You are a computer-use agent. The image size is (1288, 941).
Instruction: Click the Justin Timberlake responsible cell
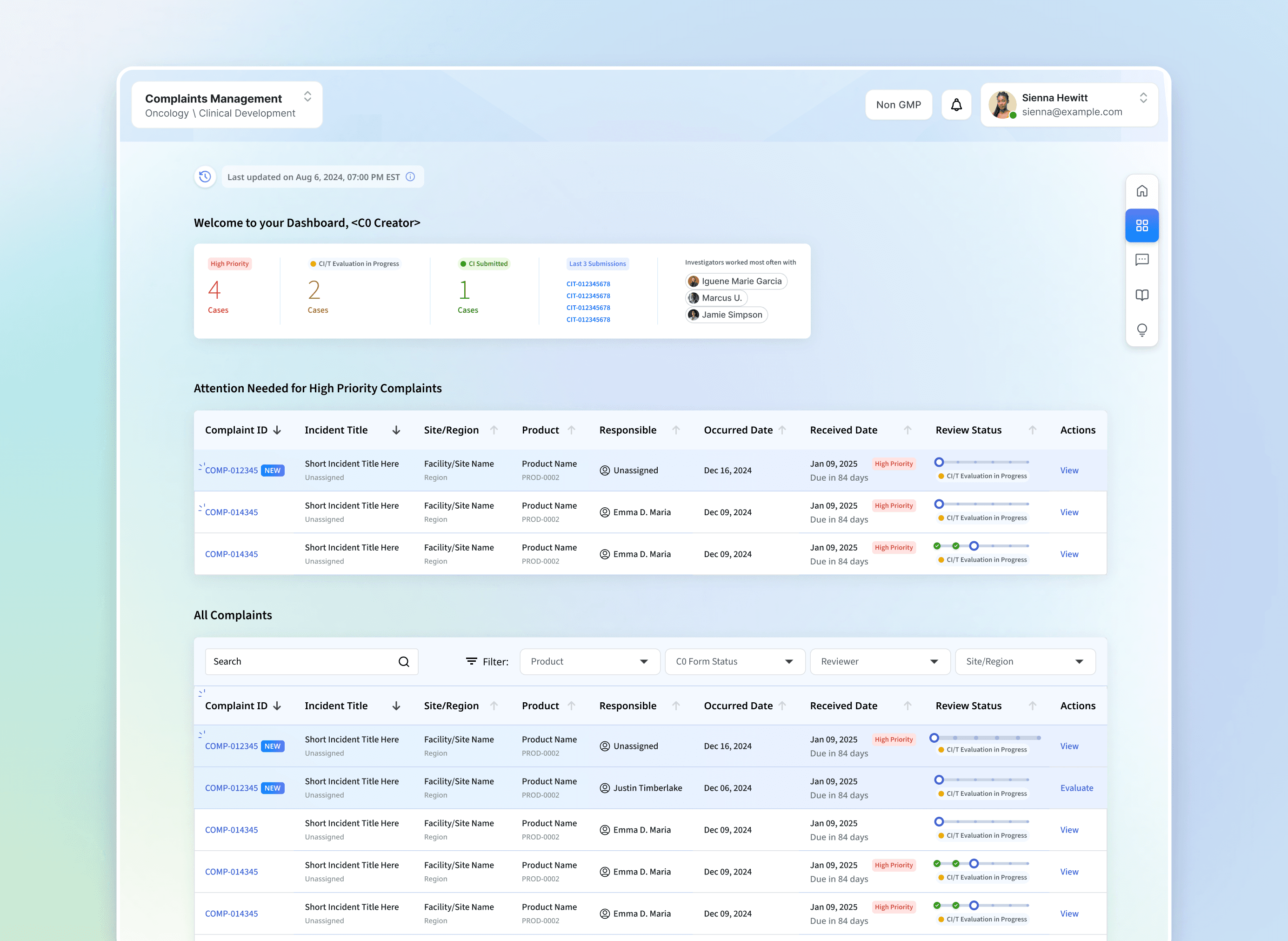coord(641,788)
